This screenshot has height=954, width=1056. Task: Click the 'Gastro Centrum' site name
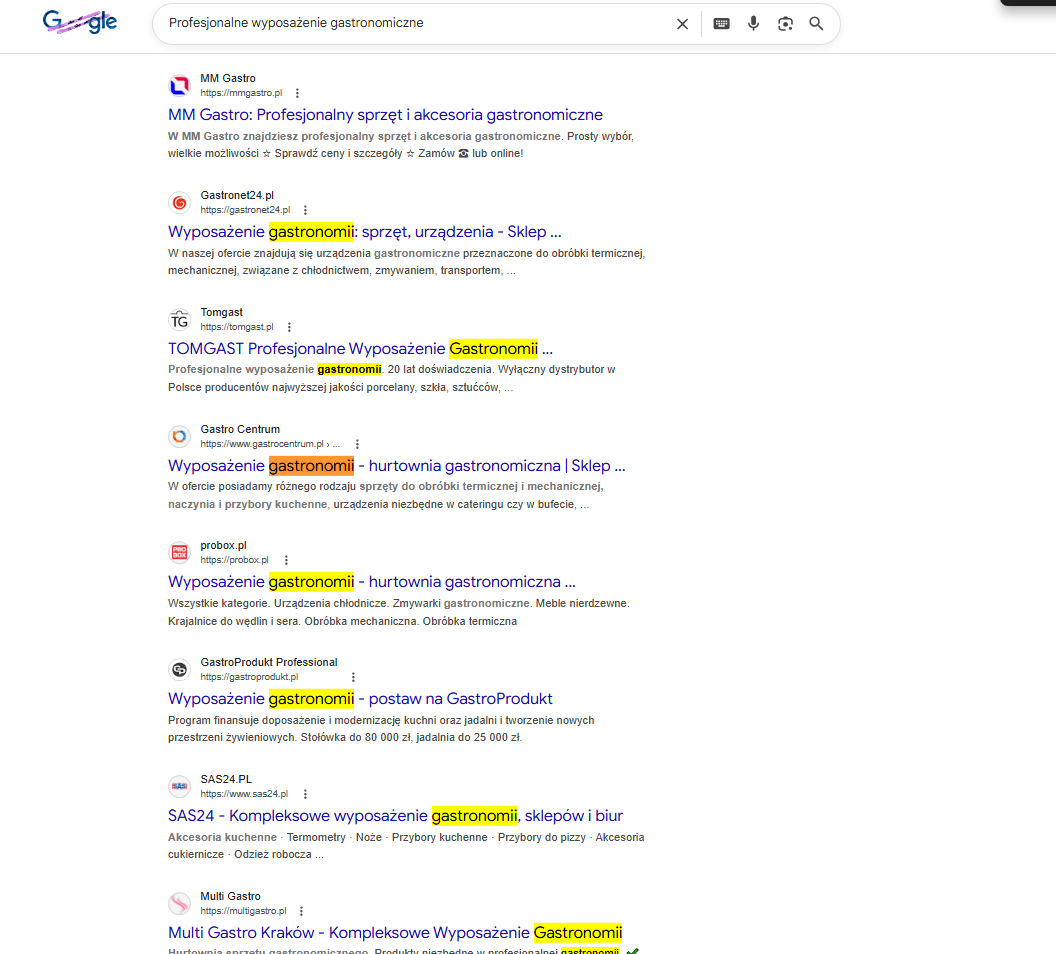240,430
